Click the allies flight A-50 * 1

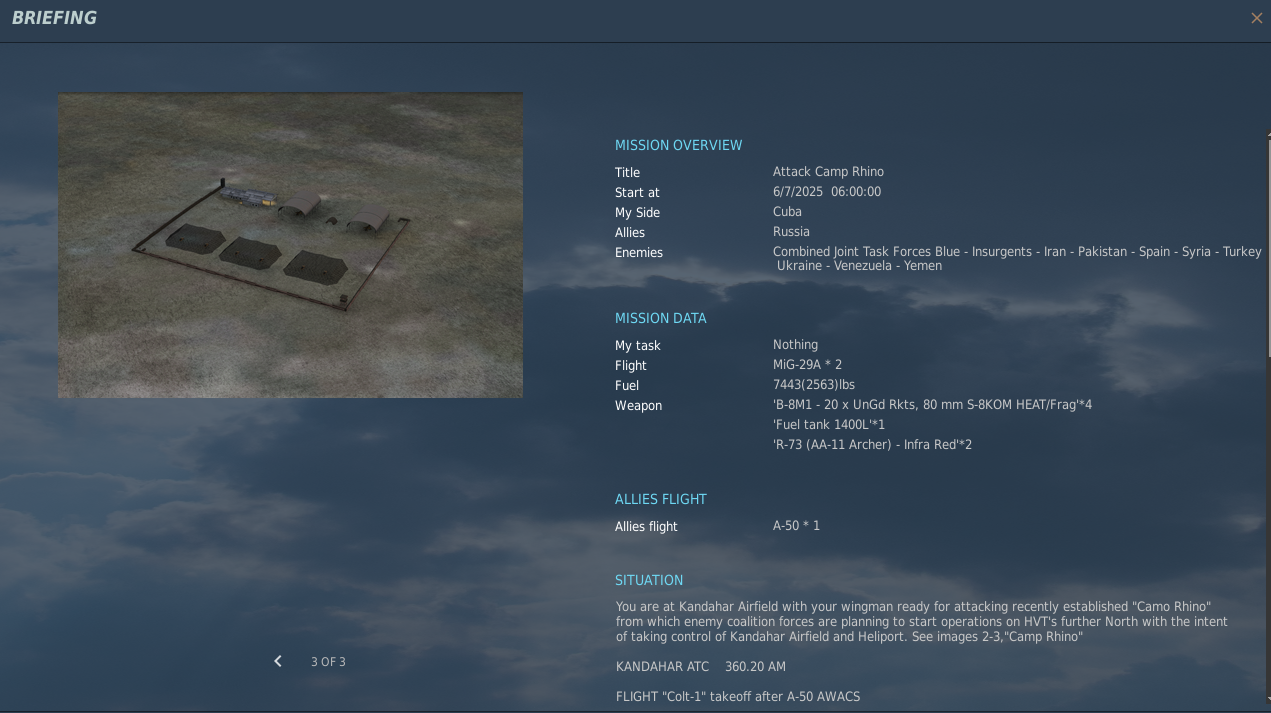click(x=796, y=526)
